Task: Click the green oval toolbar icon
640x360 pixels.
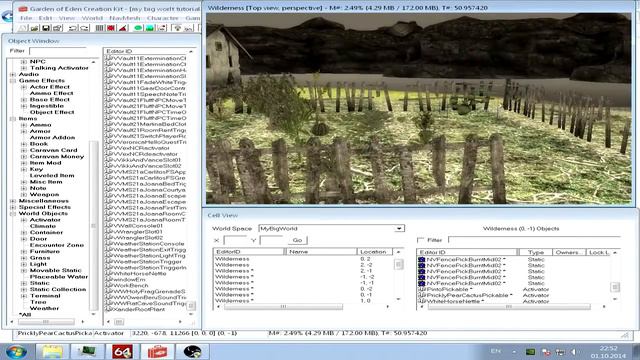Action: coord(138,28)
